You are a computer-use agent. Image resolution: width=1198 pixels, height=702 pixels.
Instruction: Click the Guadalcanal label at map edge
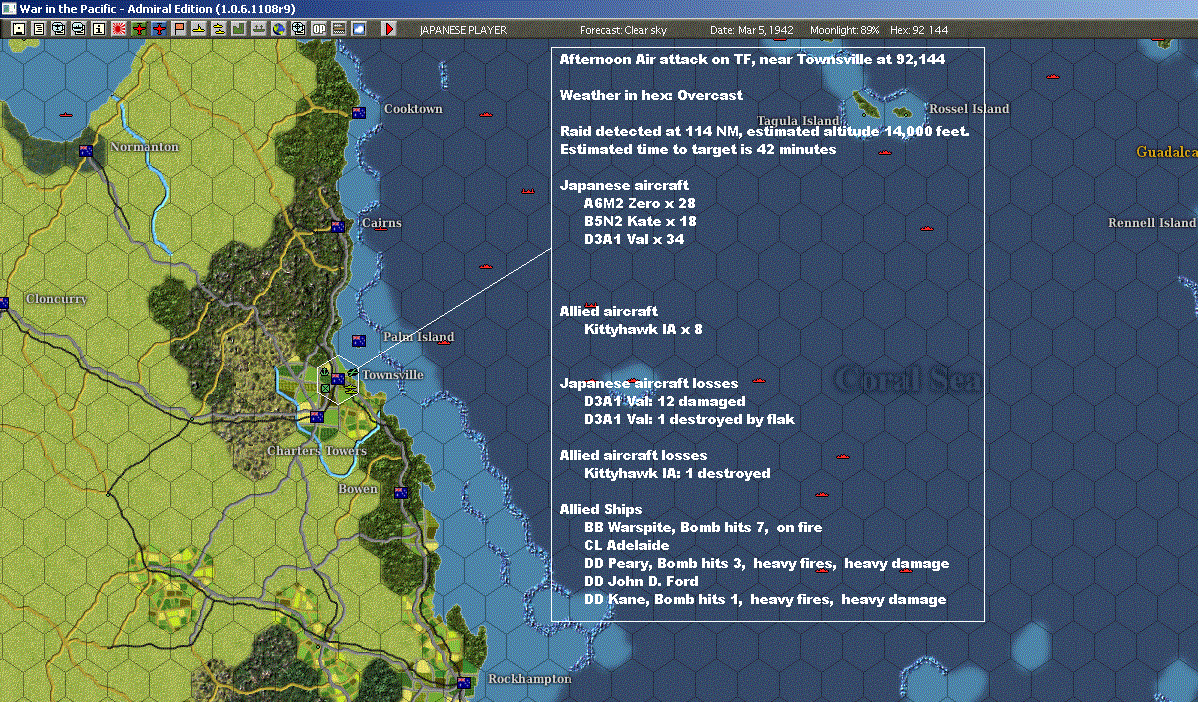1167,152
